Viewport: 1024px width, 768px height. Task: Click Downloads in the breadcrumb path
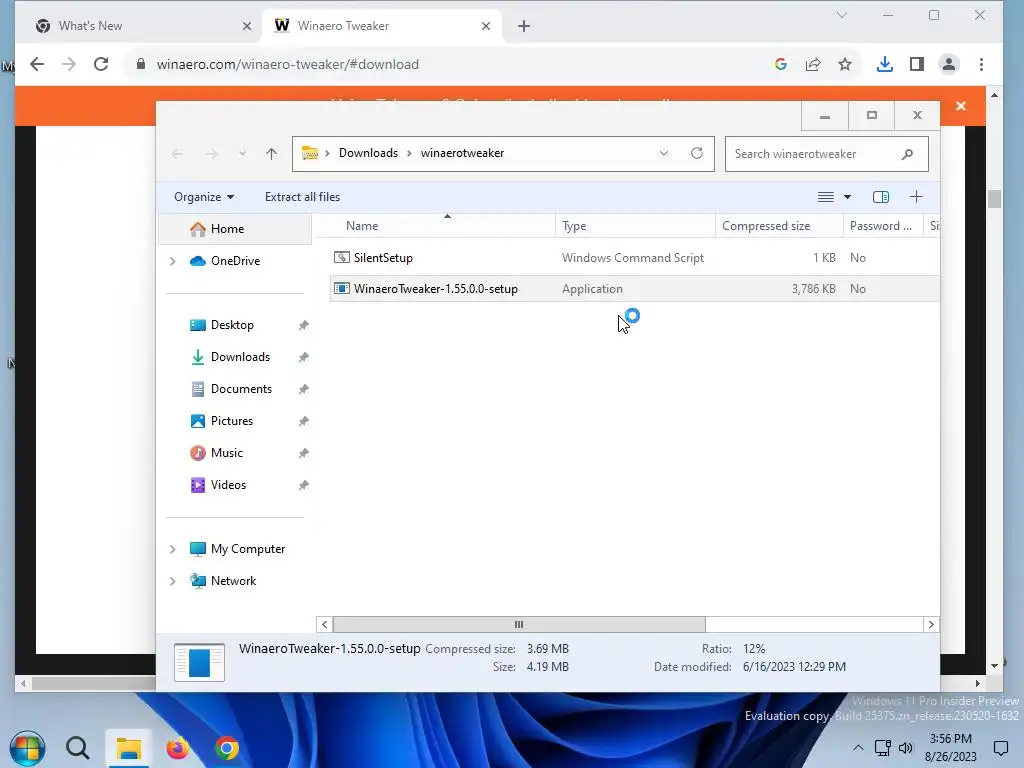coord(368,153)
